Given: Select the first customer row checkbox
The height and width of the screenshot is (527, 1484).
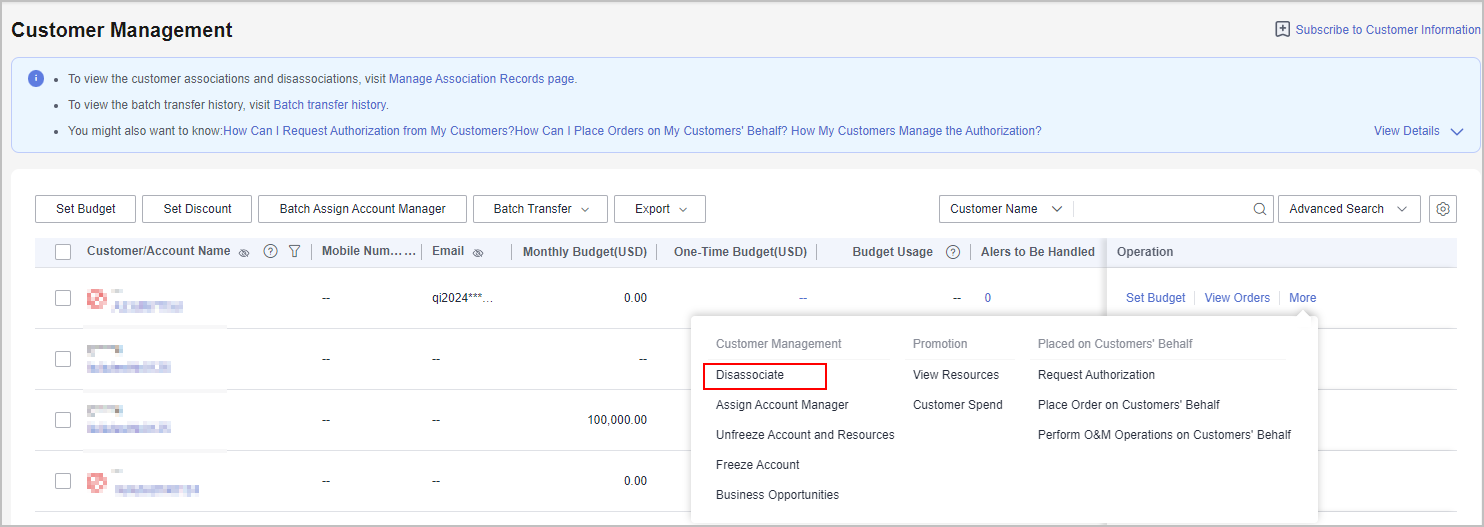Looking at the screenshot, I should (63, 298).
